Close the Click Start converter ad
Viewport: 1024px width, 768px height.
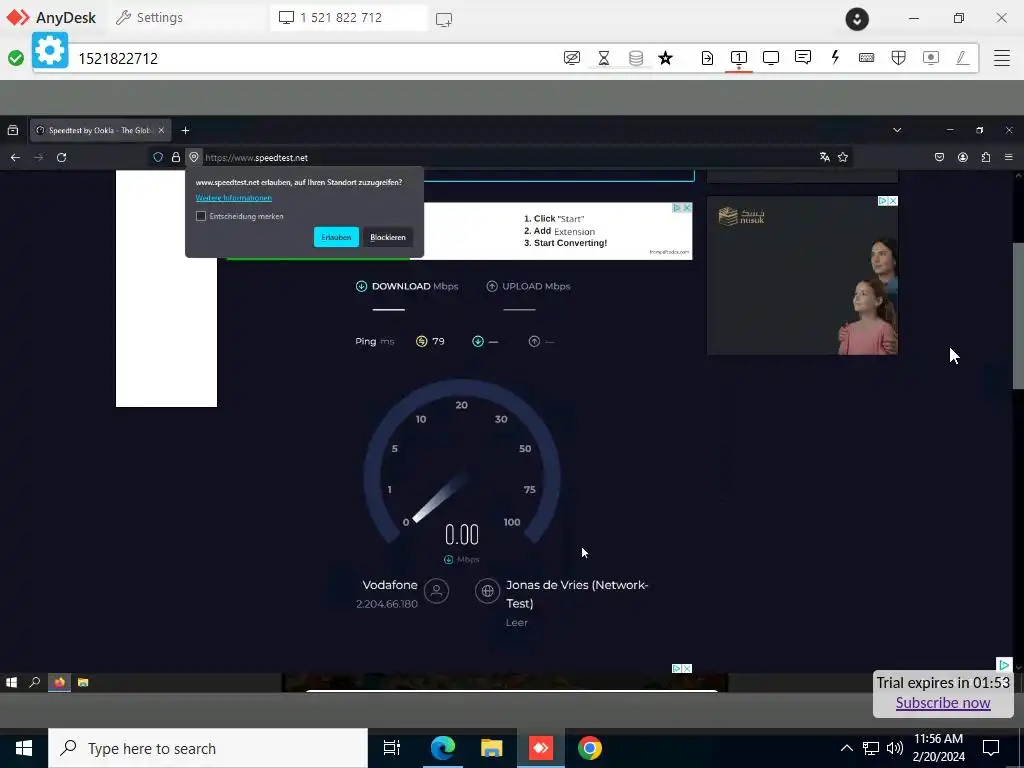tap(687, 208)
